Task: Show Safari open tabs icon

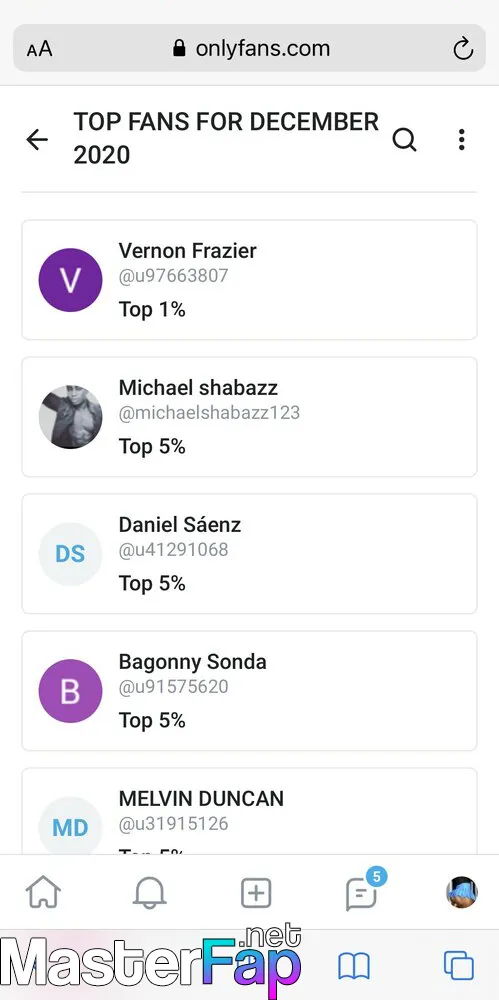Action: coord(459,966)
